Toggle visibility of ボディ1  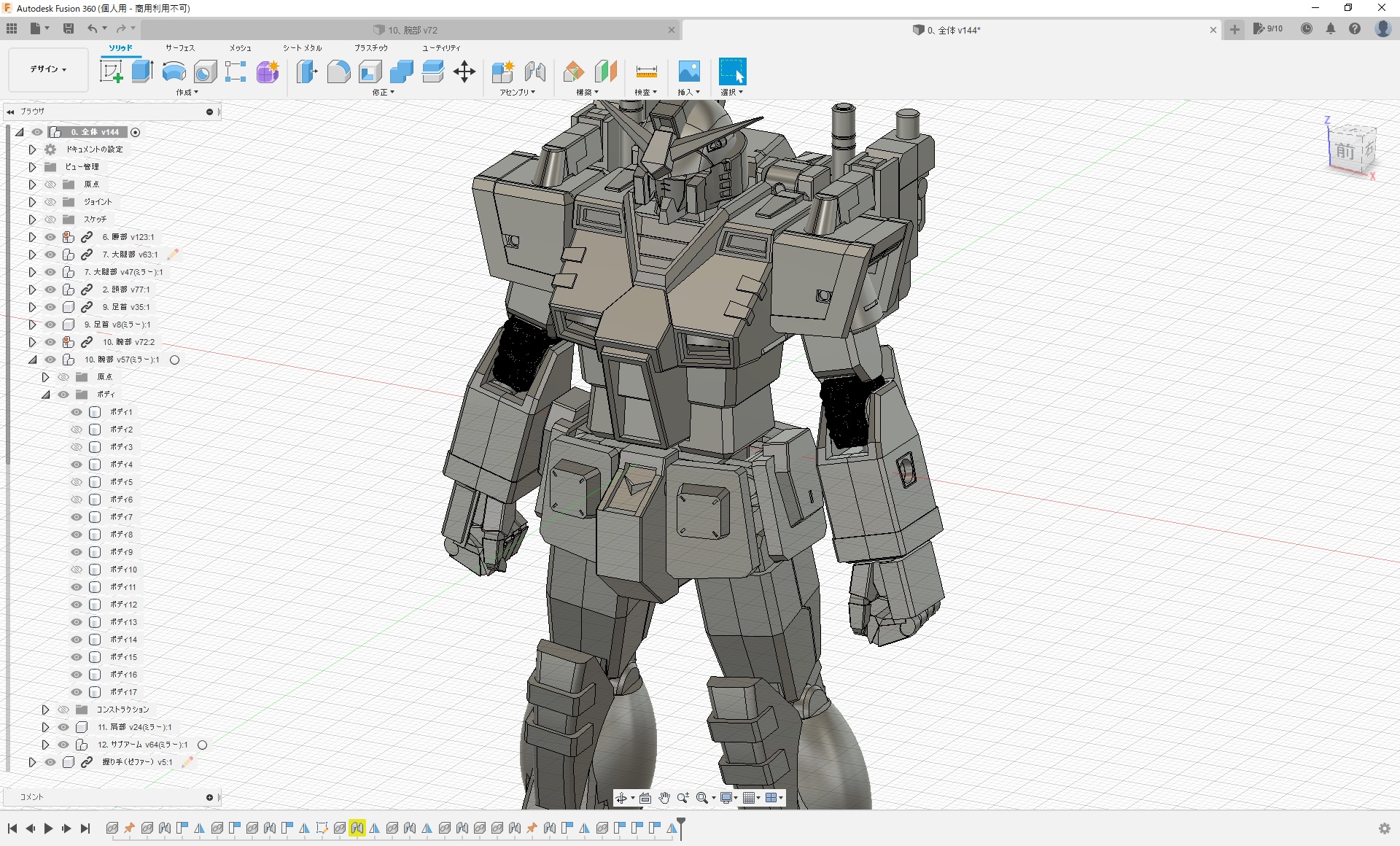point(77,412)
